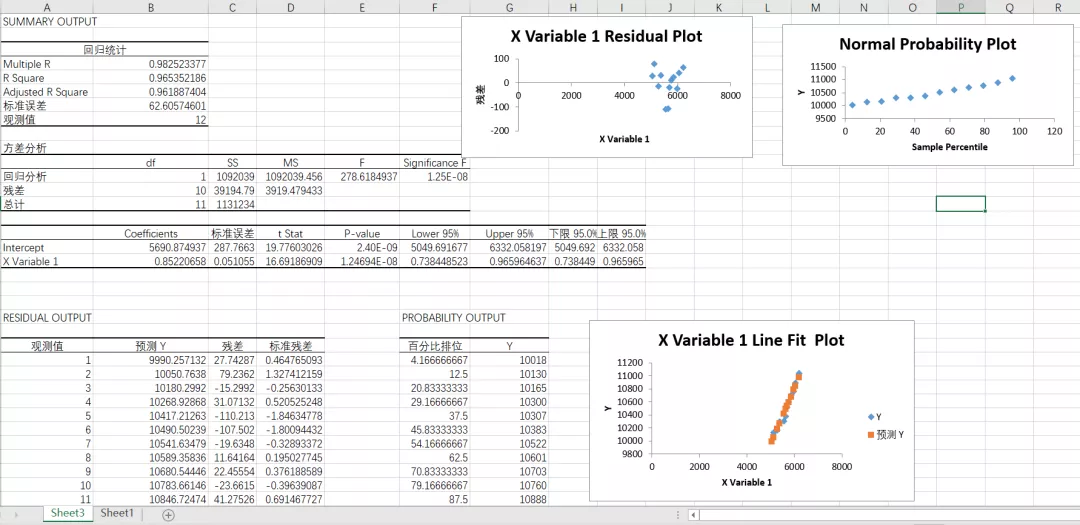Click the horizontal scrollbar left arrow
This screenshot has width=1080, height=525.
[x=693, y=515]
